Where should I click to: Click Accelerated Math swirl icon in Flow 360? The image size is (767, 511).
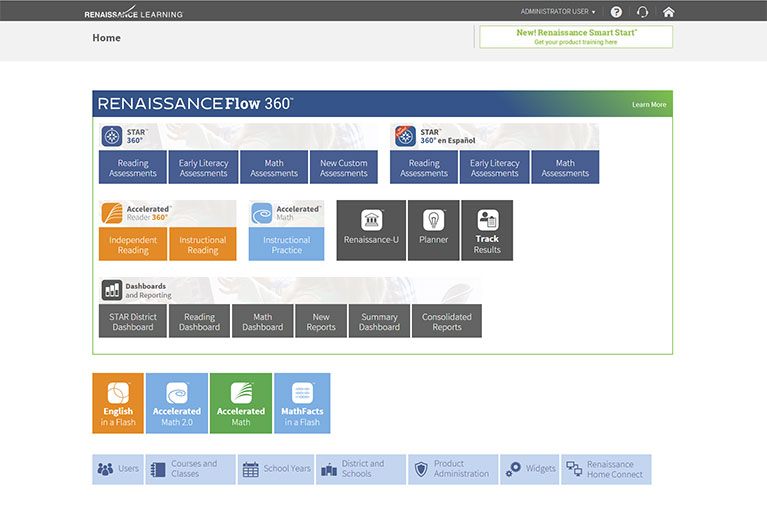point(261,213)
